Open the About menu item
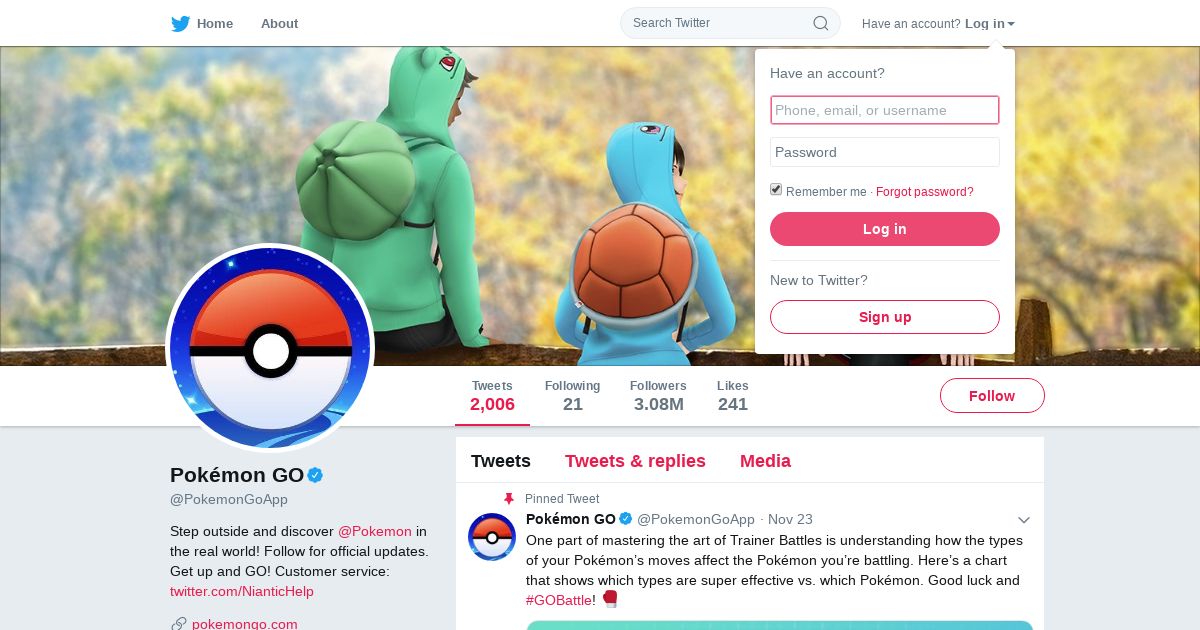 pos(279,23)
